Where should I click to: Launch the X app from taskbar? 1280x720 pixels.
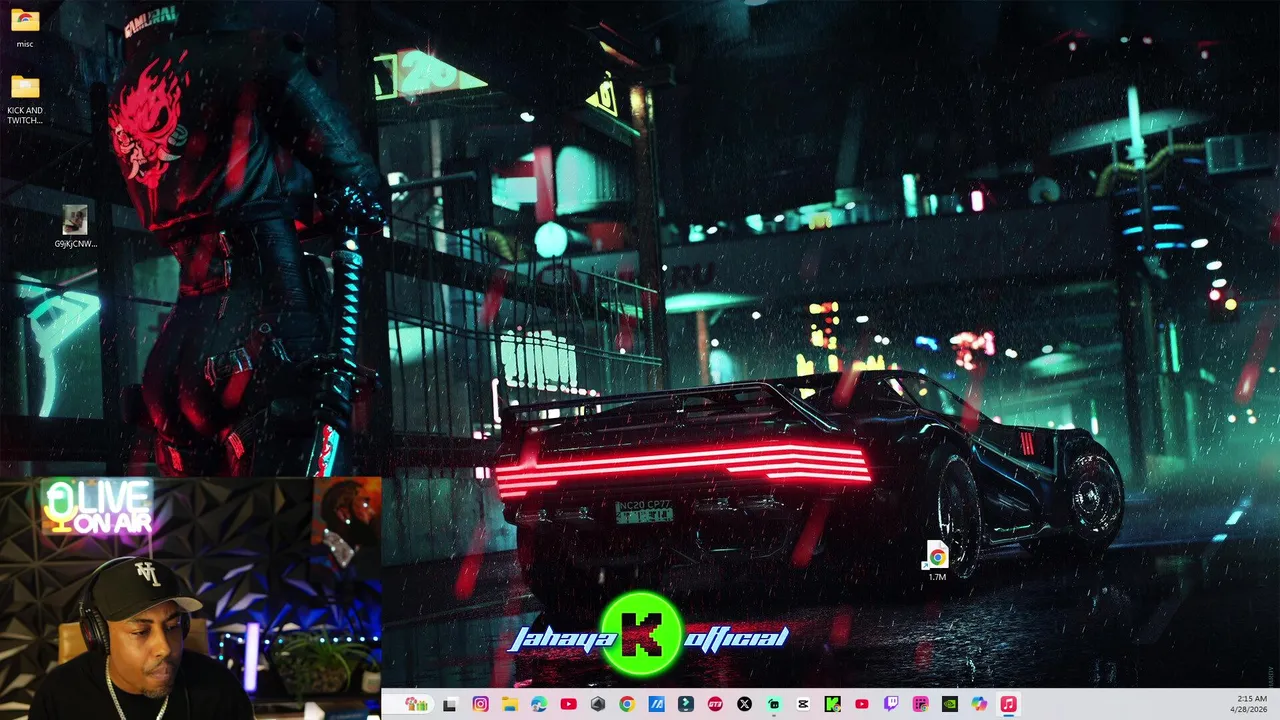[744, 704]
